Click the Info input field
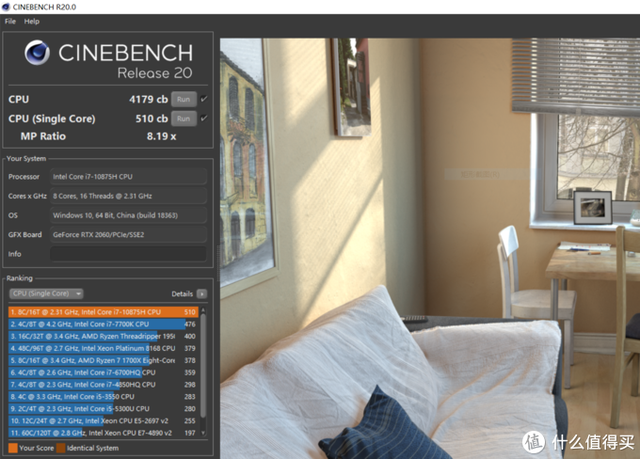 tap(128, 254)
